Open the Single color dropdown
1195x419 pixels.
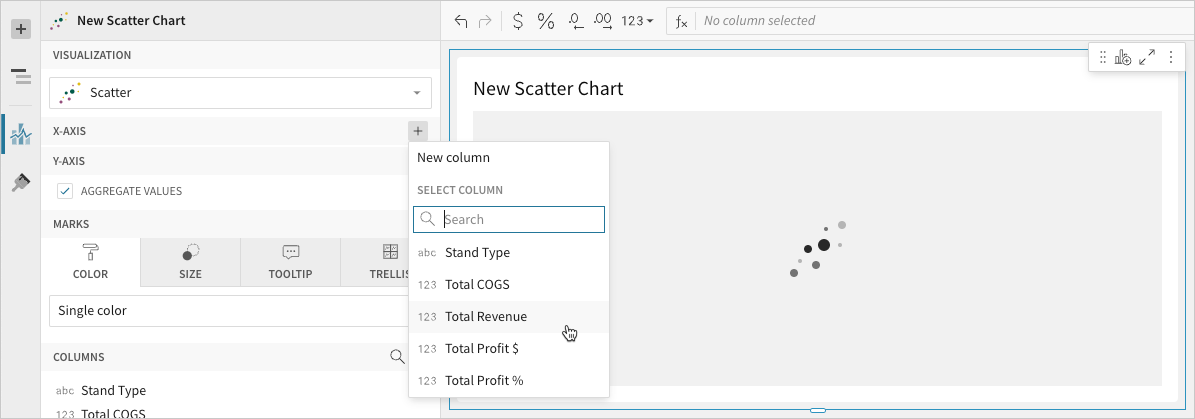[229, 311]
